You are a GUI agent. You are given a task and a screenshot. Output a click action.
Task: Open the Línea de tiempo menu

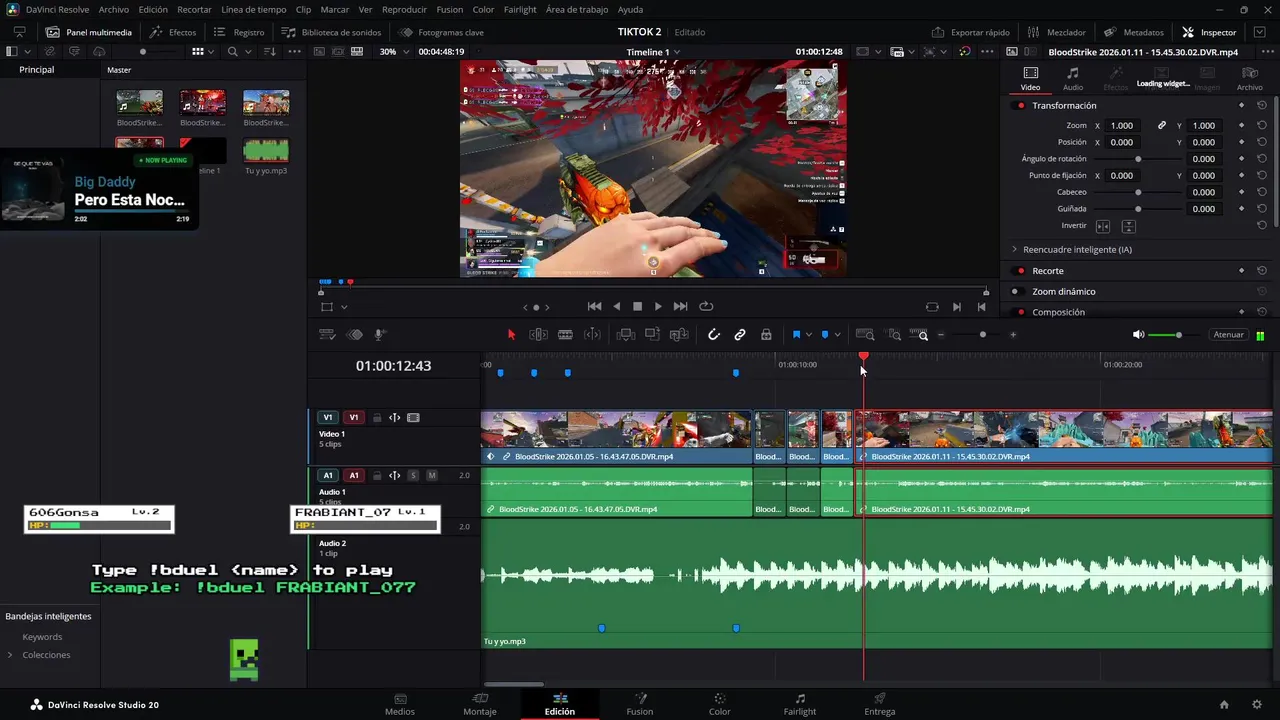(x=253, y=9)
